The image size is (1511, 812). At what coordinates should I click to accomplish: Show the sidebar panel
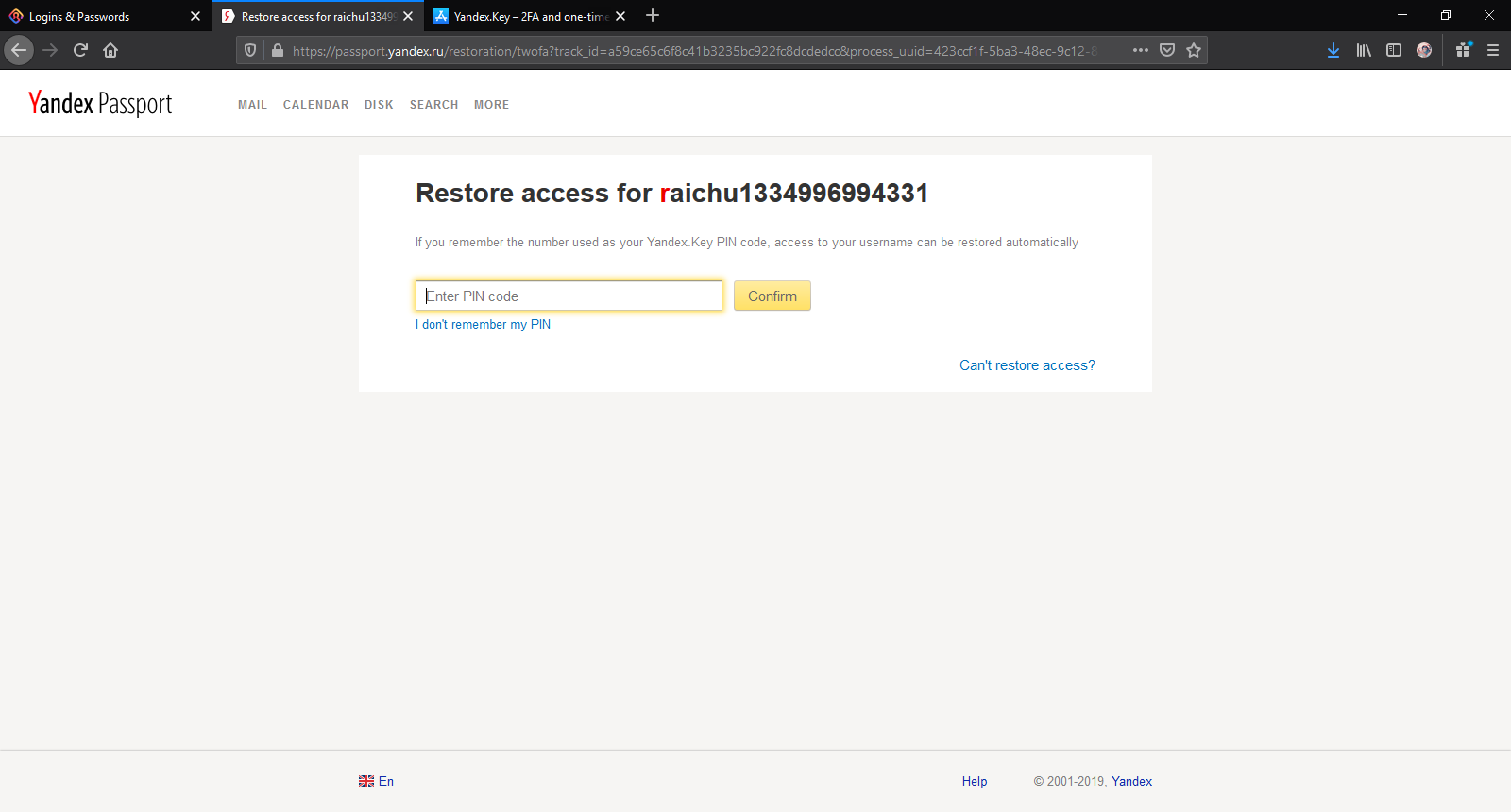click(x=1394, y=50)
